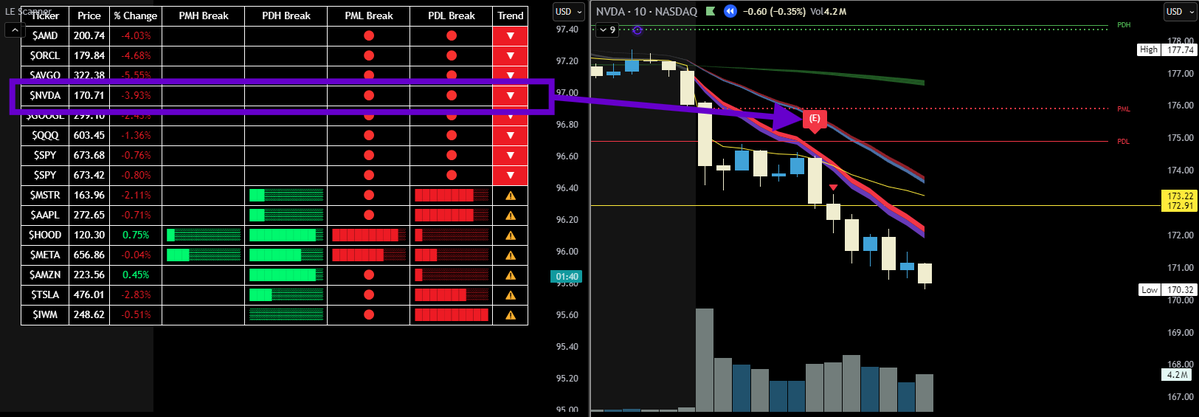Click the red PML Break dot for $NVDA
Viewport: 1199px width, 417px height.
coord(369,96)
